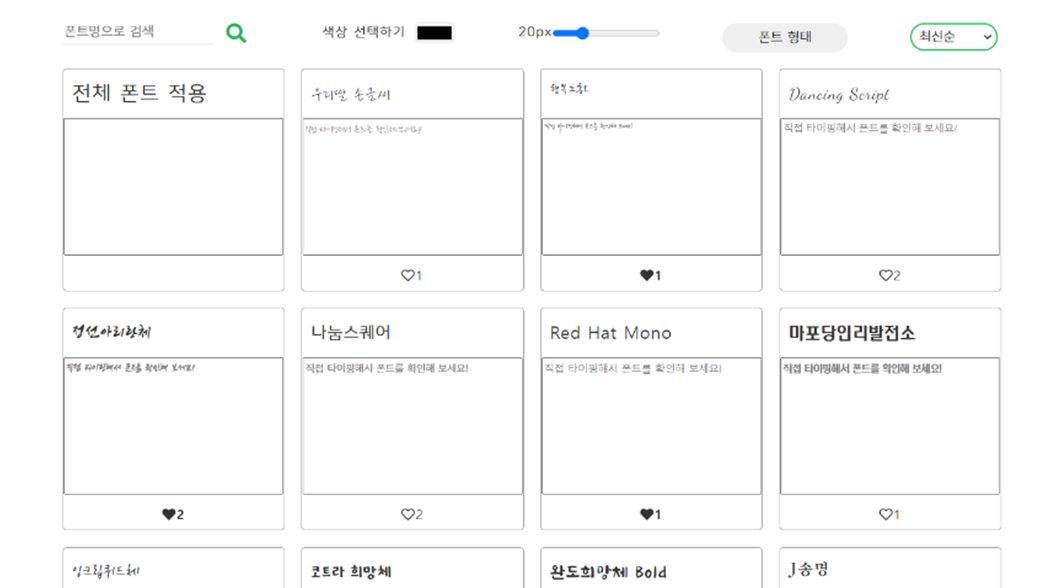Unlike the 정선아리랑체 font heart
The image size is (1056, 588).
[x=168, y=514]
